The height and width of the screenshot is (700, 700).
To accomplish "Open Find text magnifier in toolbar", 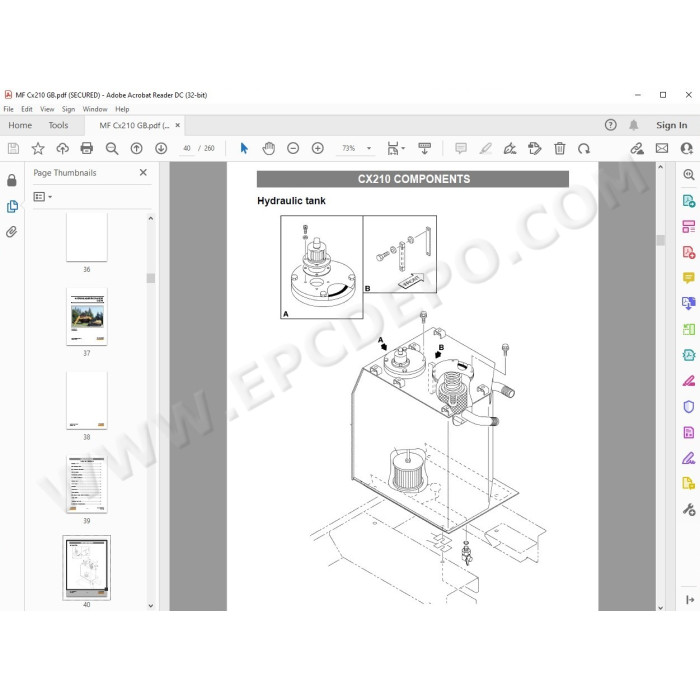I will [x=112, y=148].
